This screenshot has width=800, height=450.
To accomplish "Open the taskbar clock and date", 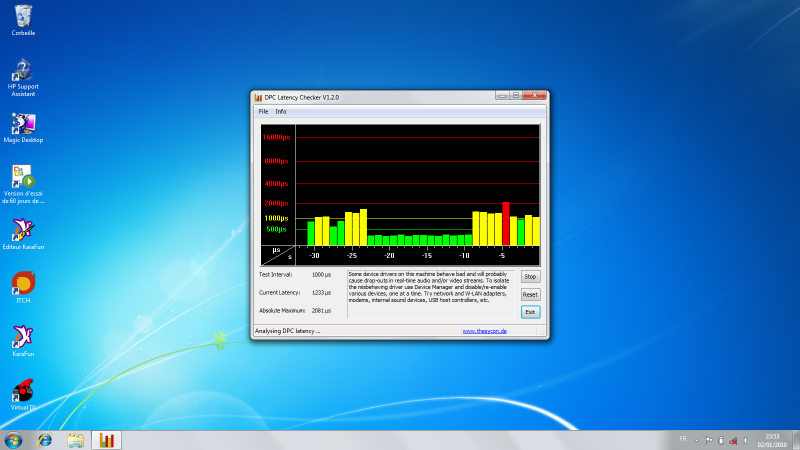I will (775, 440).
